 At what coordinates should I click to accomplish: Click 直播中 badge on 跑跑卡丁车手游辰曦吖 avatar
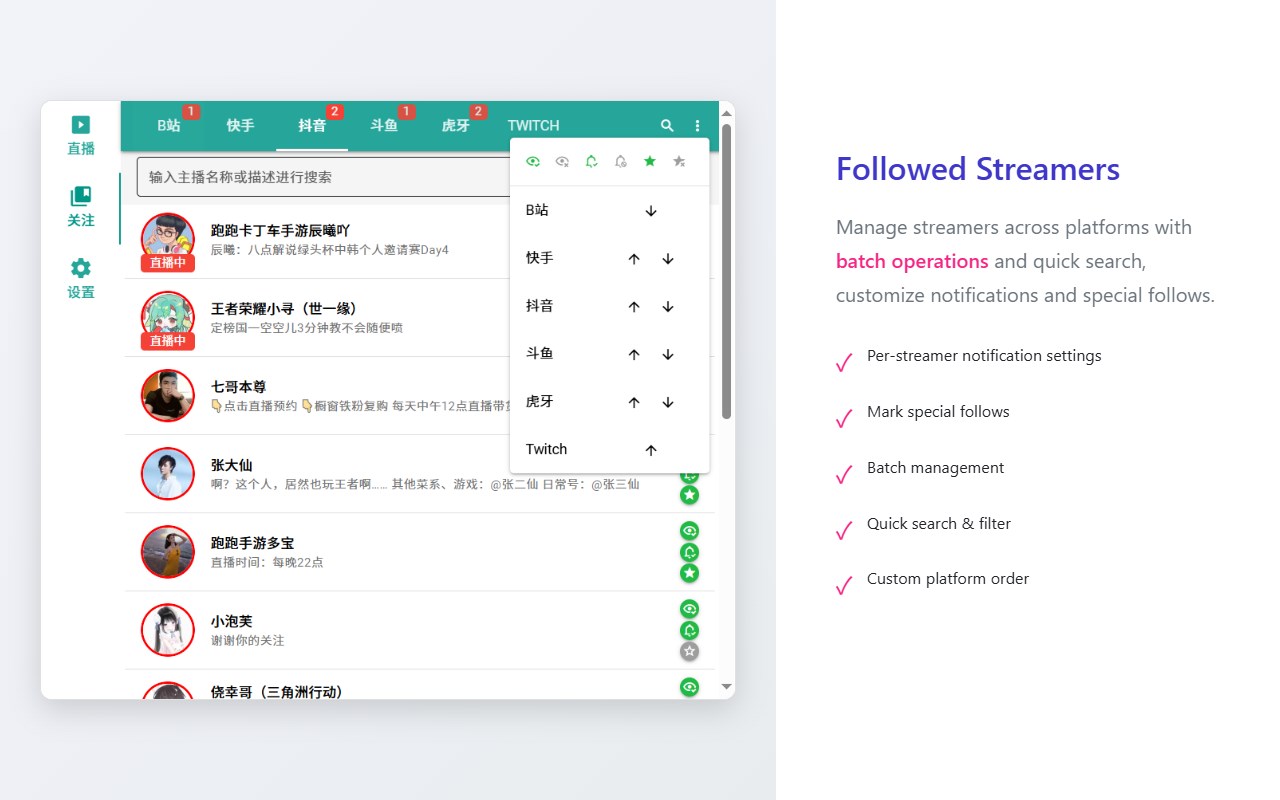pyautogui.click(x=168, y=263)
